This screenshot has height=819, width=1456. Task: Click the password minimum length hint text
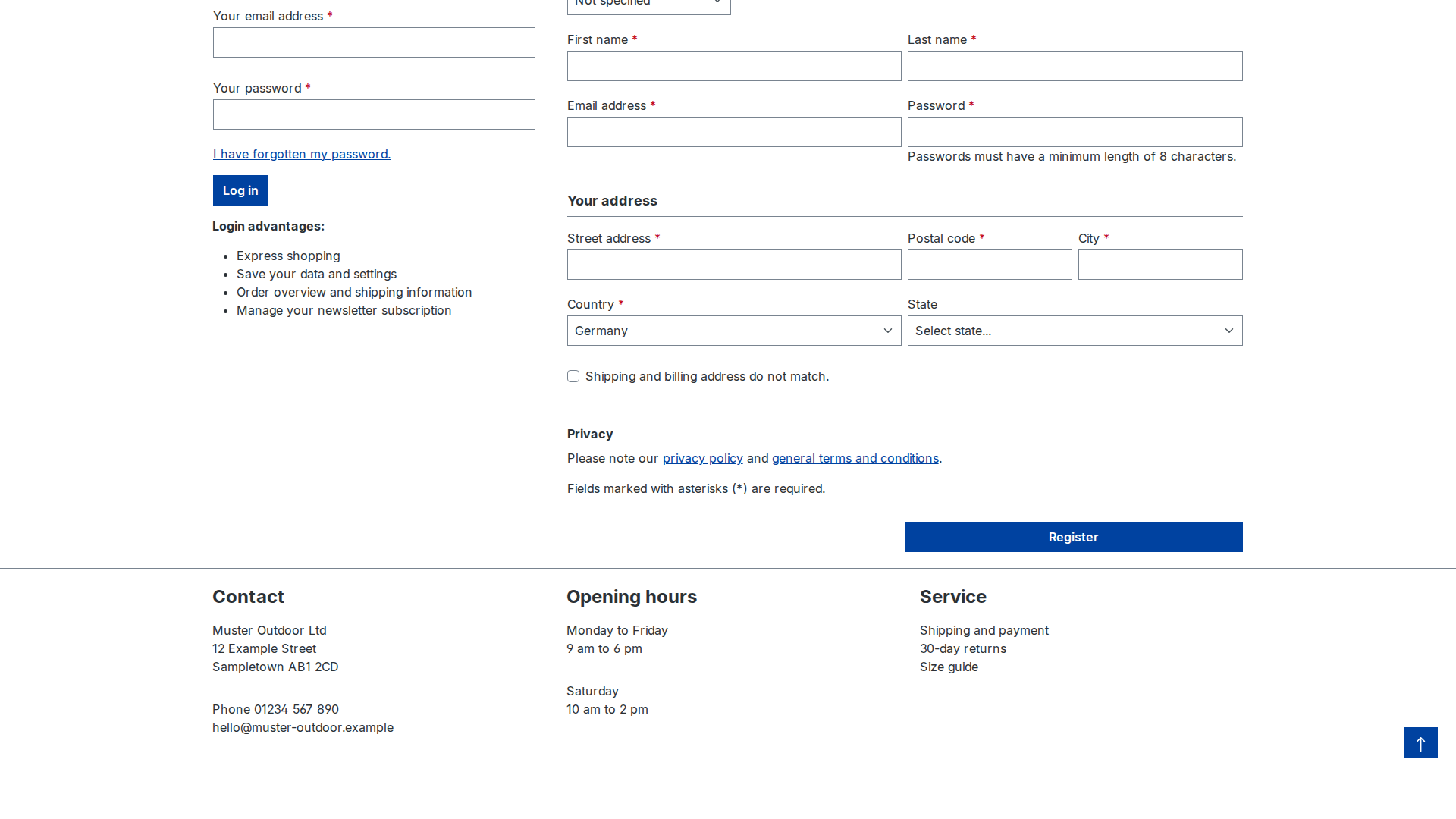(x=1072, y=156)
